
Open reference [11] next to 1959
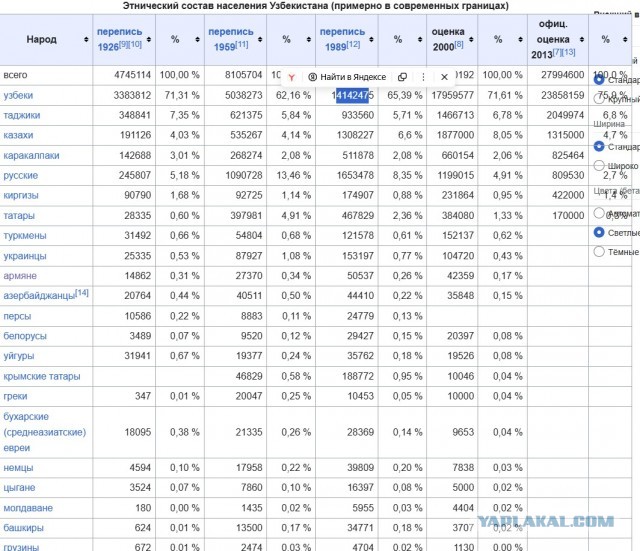point(242,44)
